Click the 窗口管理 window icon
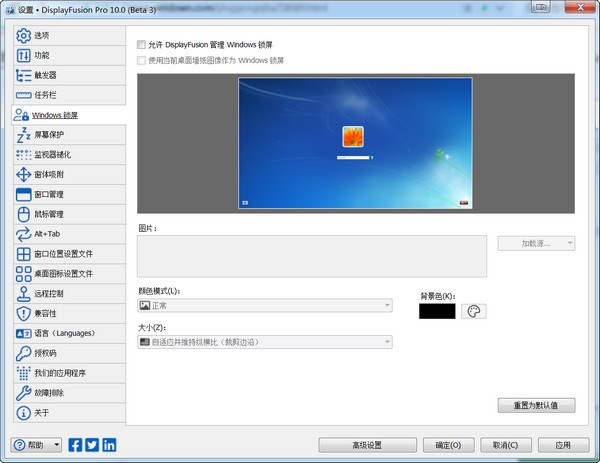 23,194
